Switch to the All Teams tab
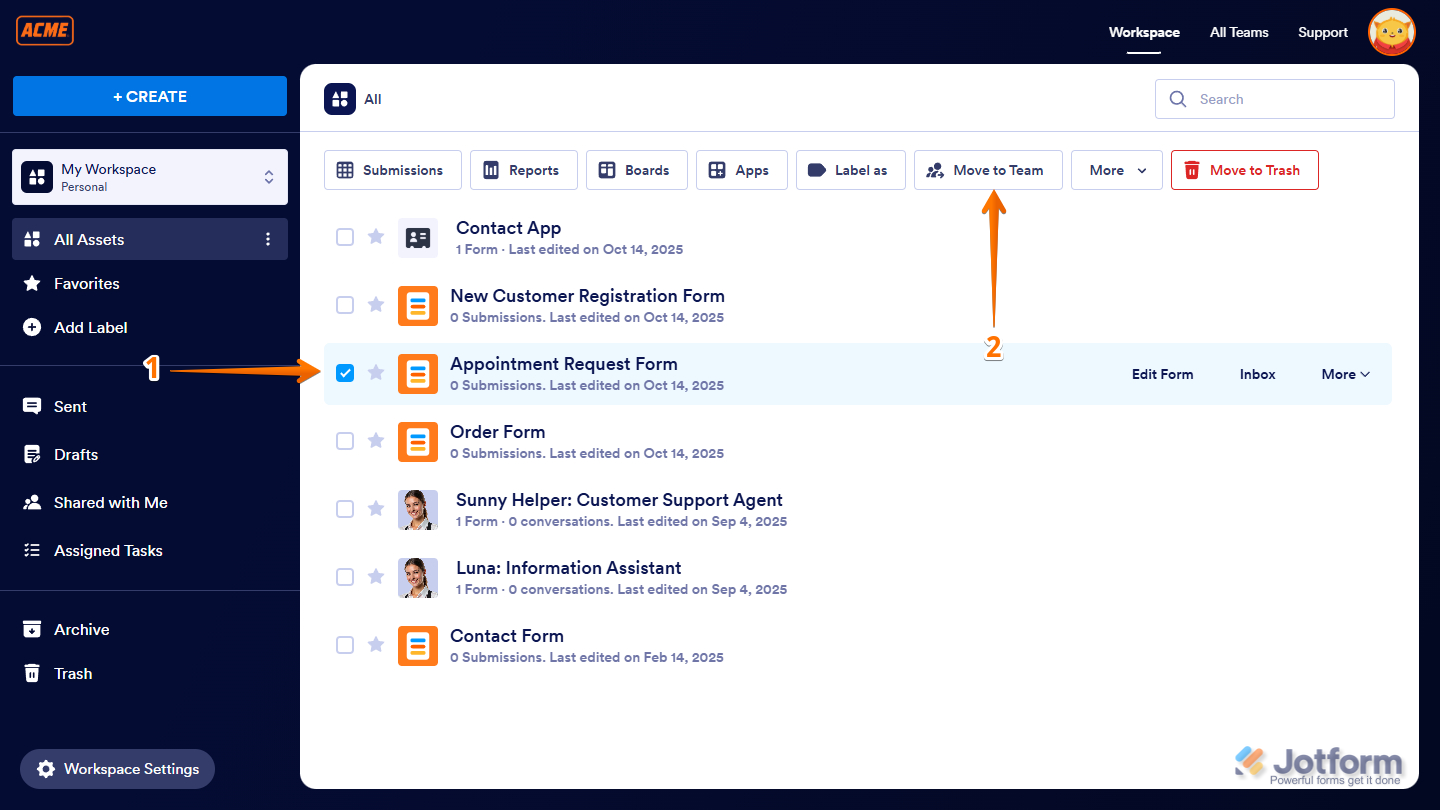The width and height of the screenshot is (1440, 810). pyautogui.click(x=1238, y=32)
